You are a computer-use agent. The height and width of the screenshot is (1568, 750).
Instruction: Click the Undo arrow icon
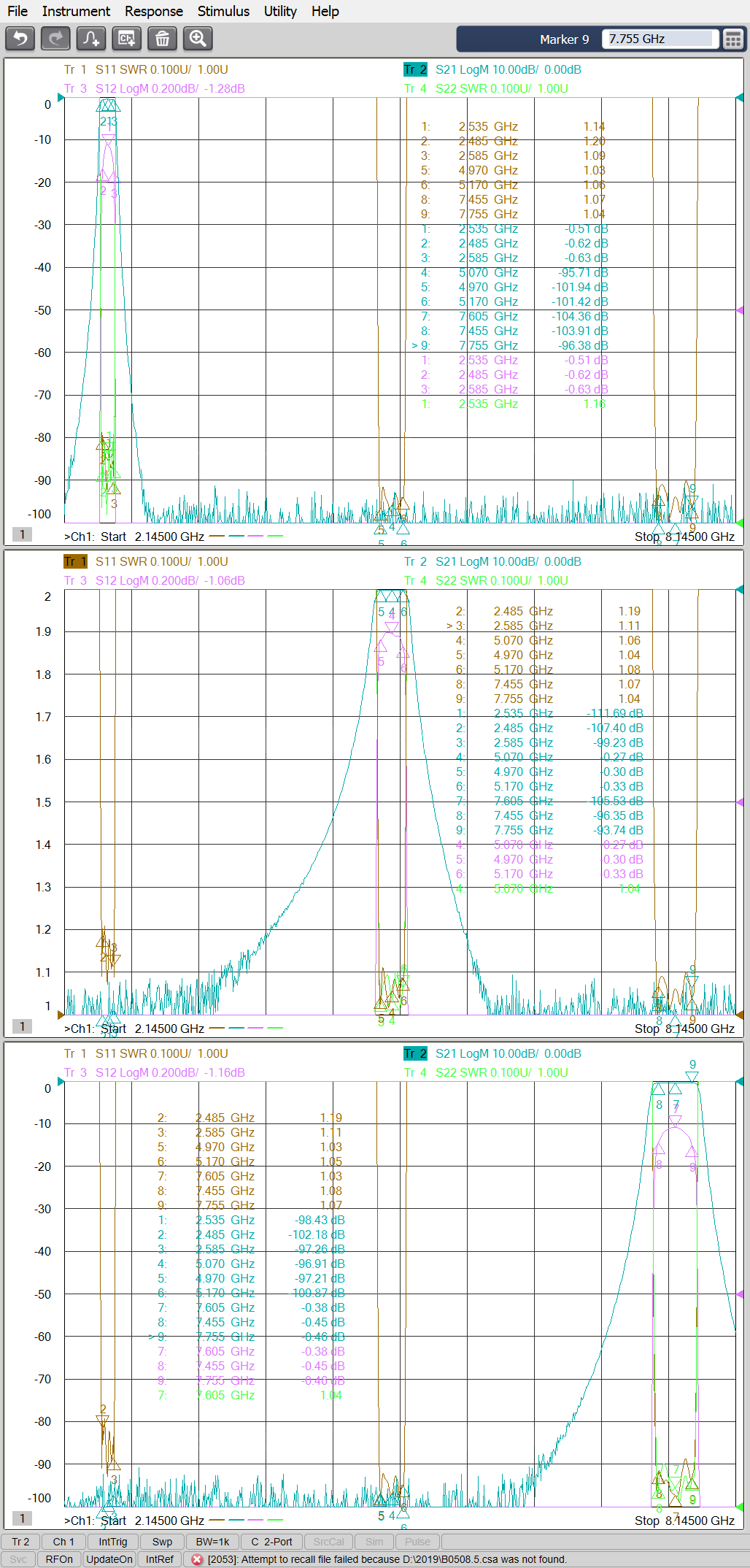click(20, 38)
